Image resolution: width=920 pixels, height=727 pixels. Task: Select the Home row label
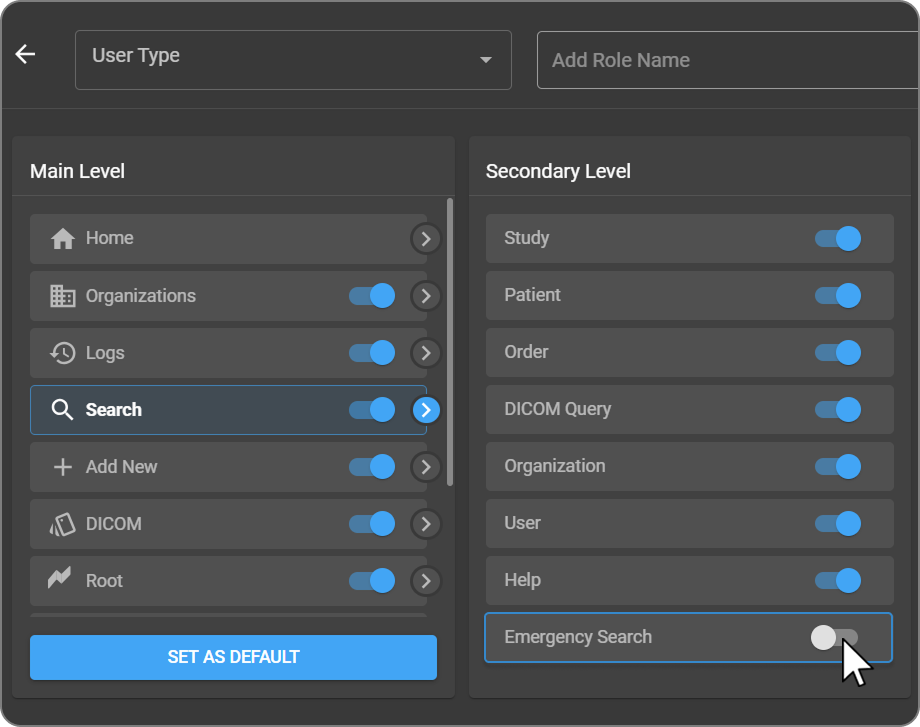(x=110, y=238)
